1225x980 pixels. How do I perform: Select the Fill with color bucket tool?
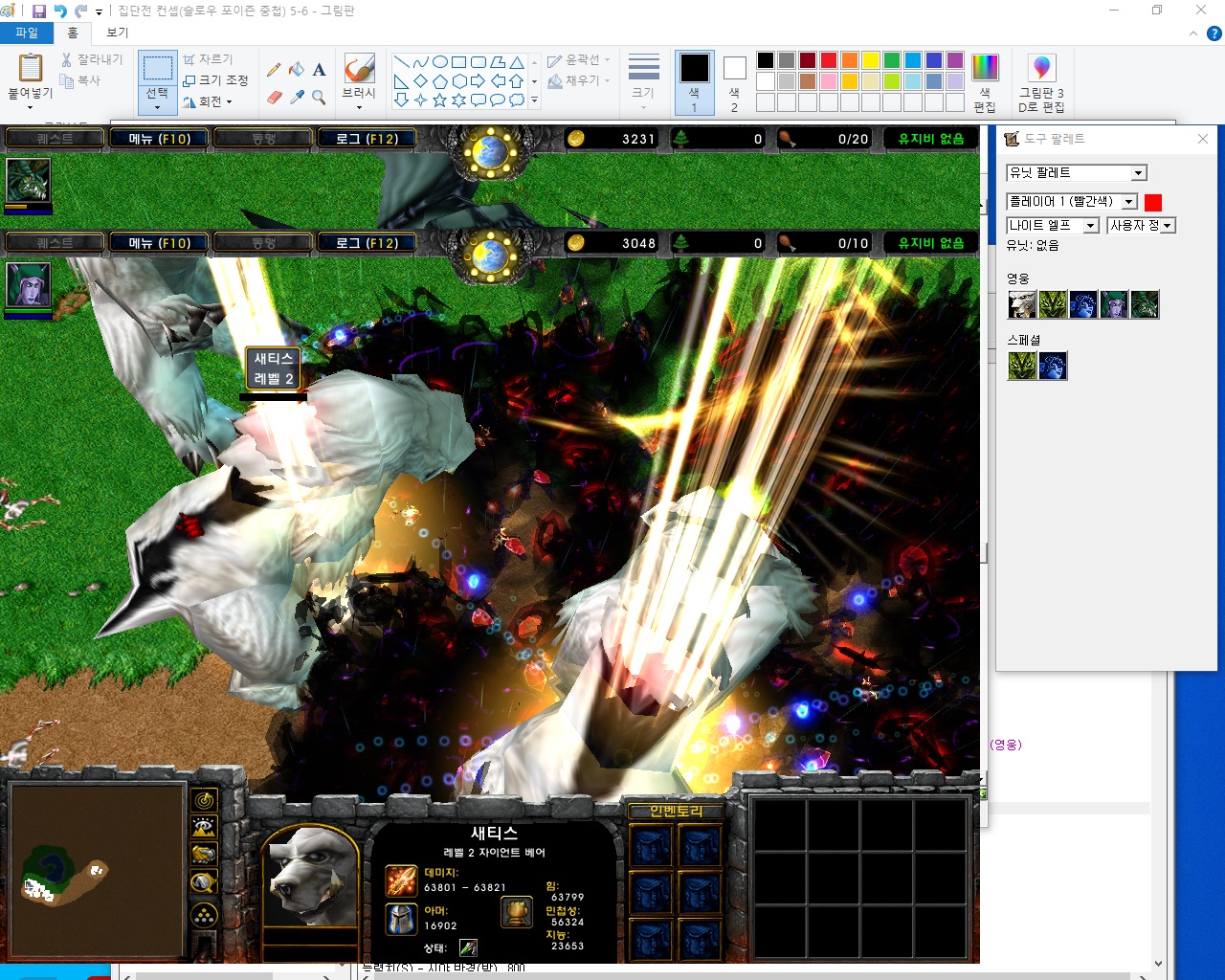(297, 69)
